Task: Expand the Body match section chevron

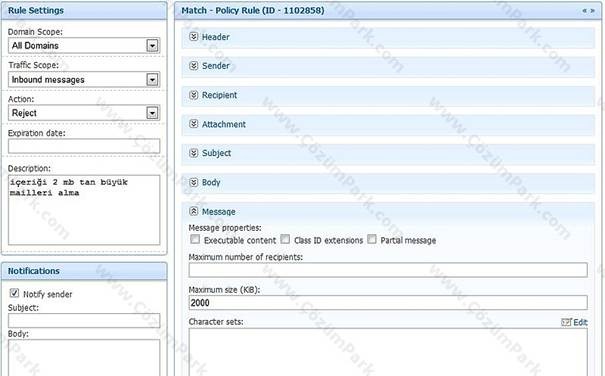Action: point(194,182)
